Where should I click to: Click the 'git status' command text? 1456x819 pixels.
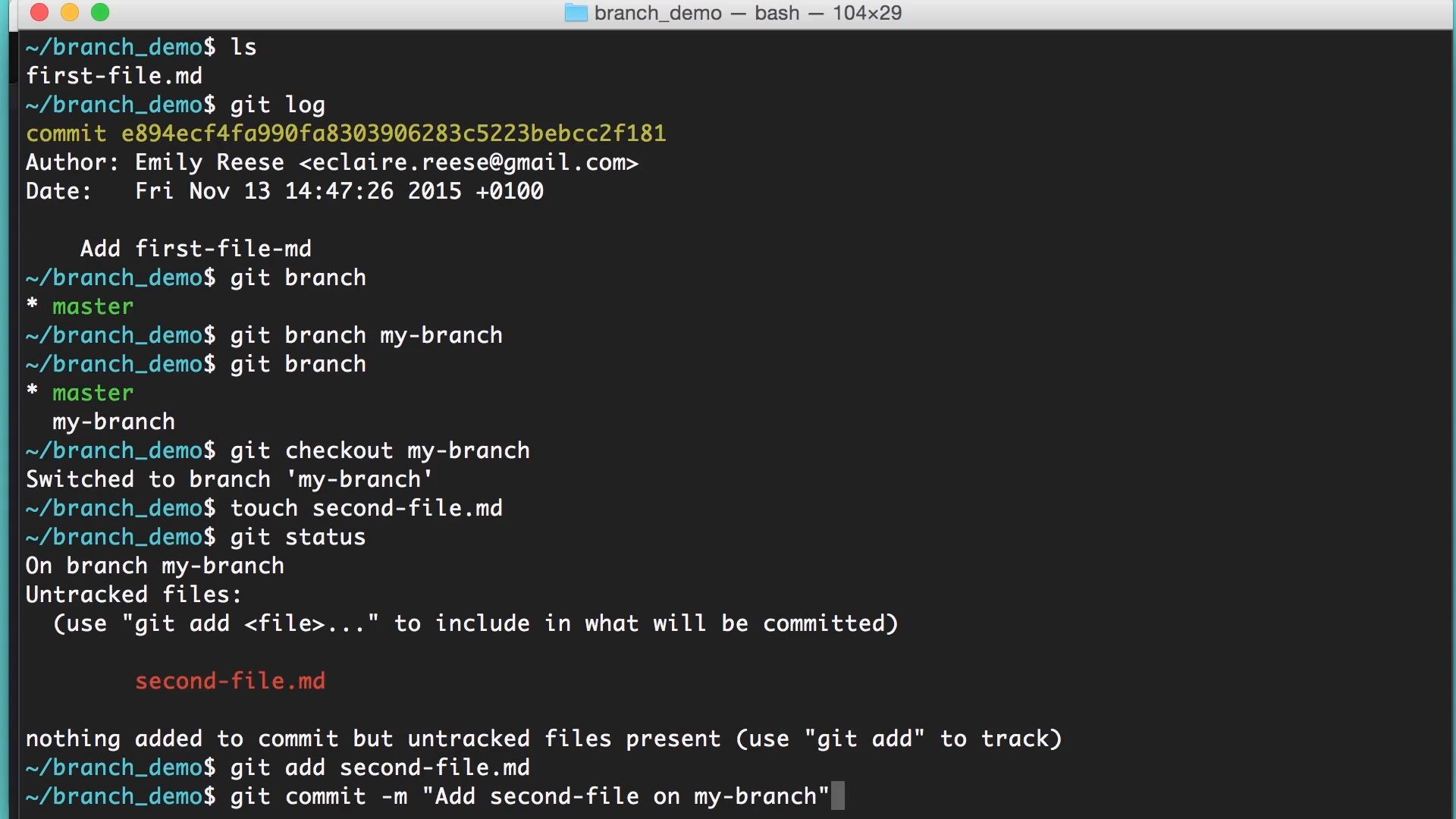click(298, 537)
